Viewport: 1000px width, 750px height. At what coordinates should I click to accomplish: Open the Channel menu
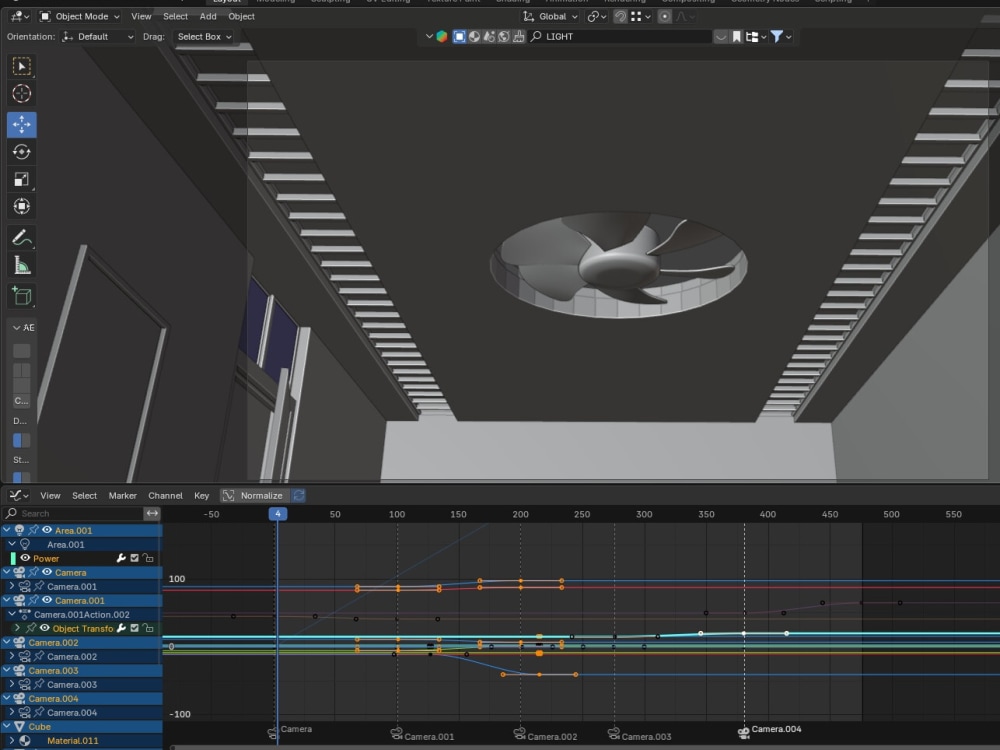coord(165,496)
